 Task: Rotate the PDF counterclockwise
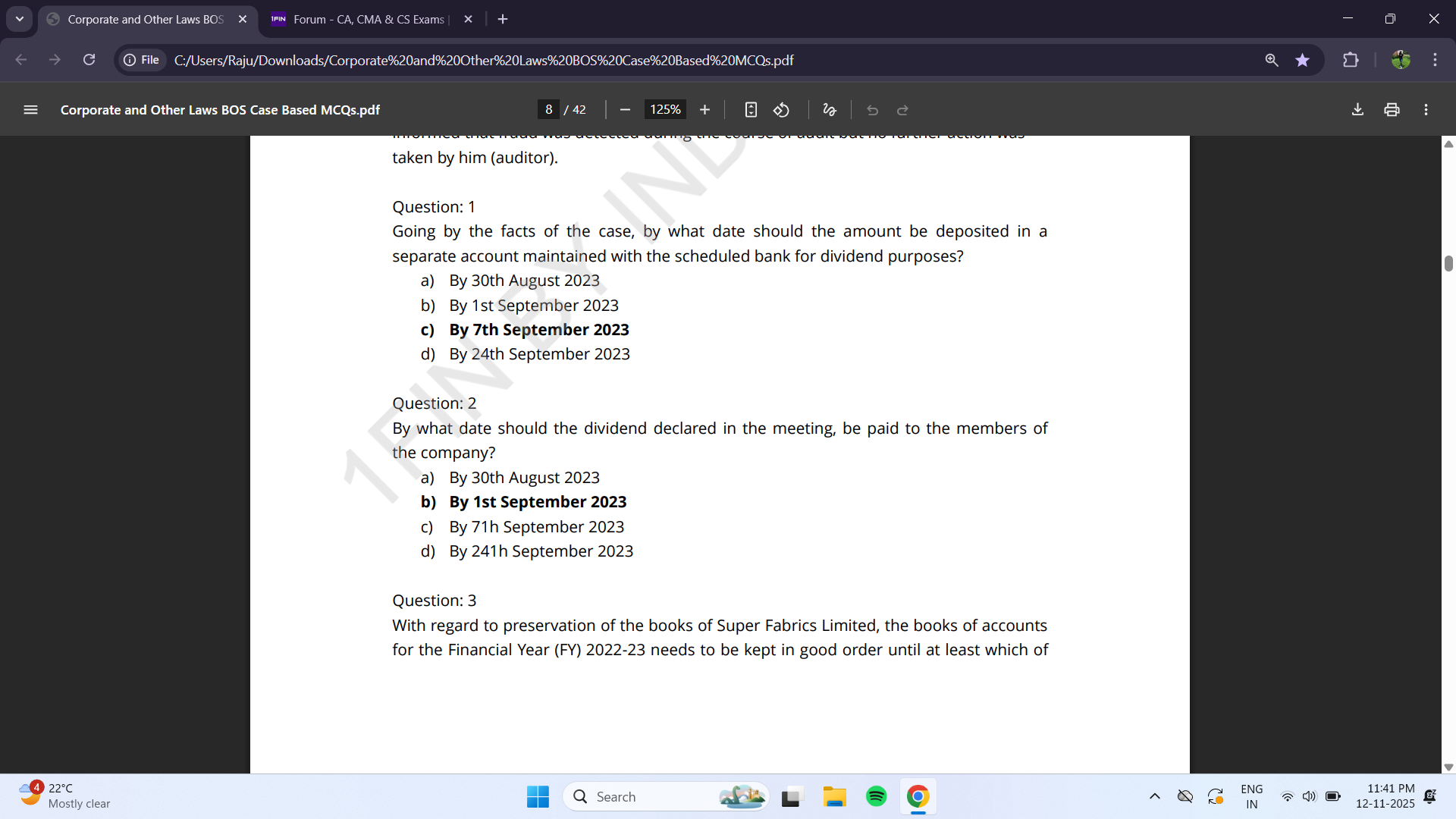click(781, 110)
